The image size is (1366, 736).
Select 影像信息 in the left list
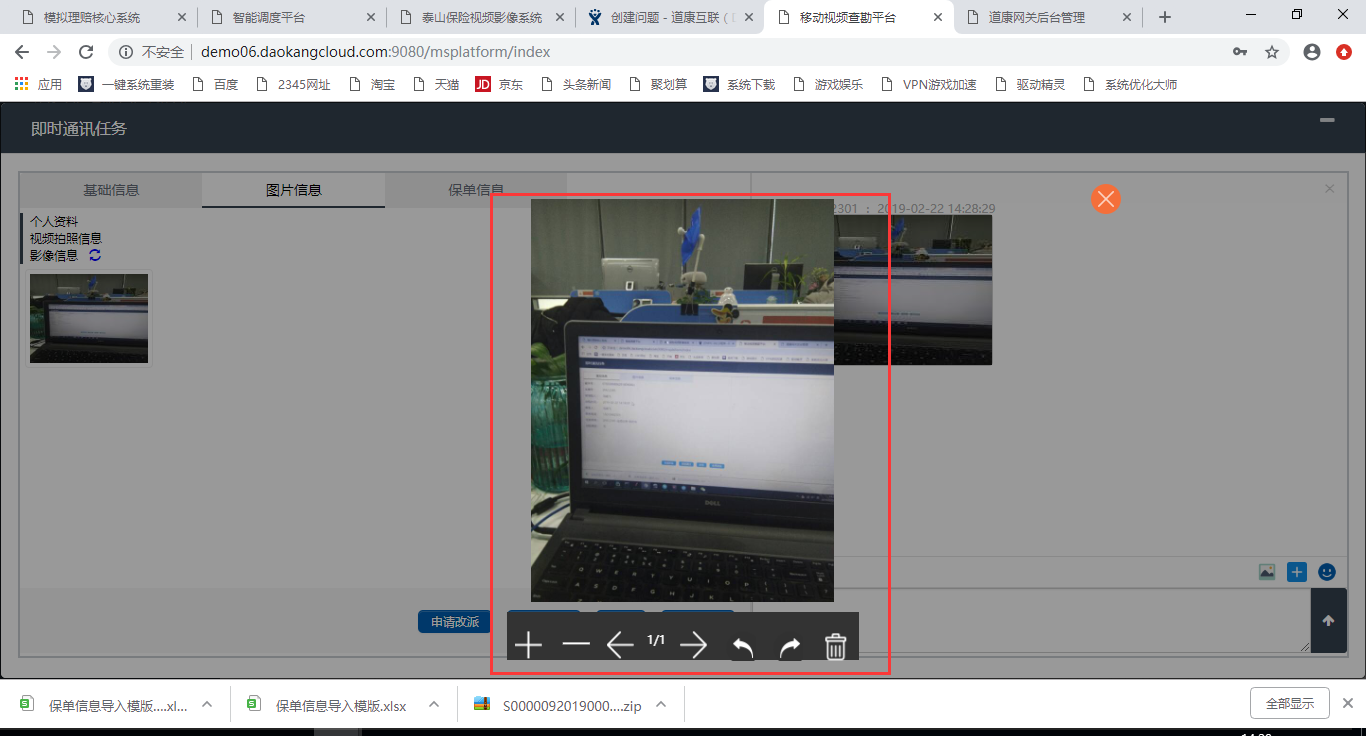pos(54,255)
